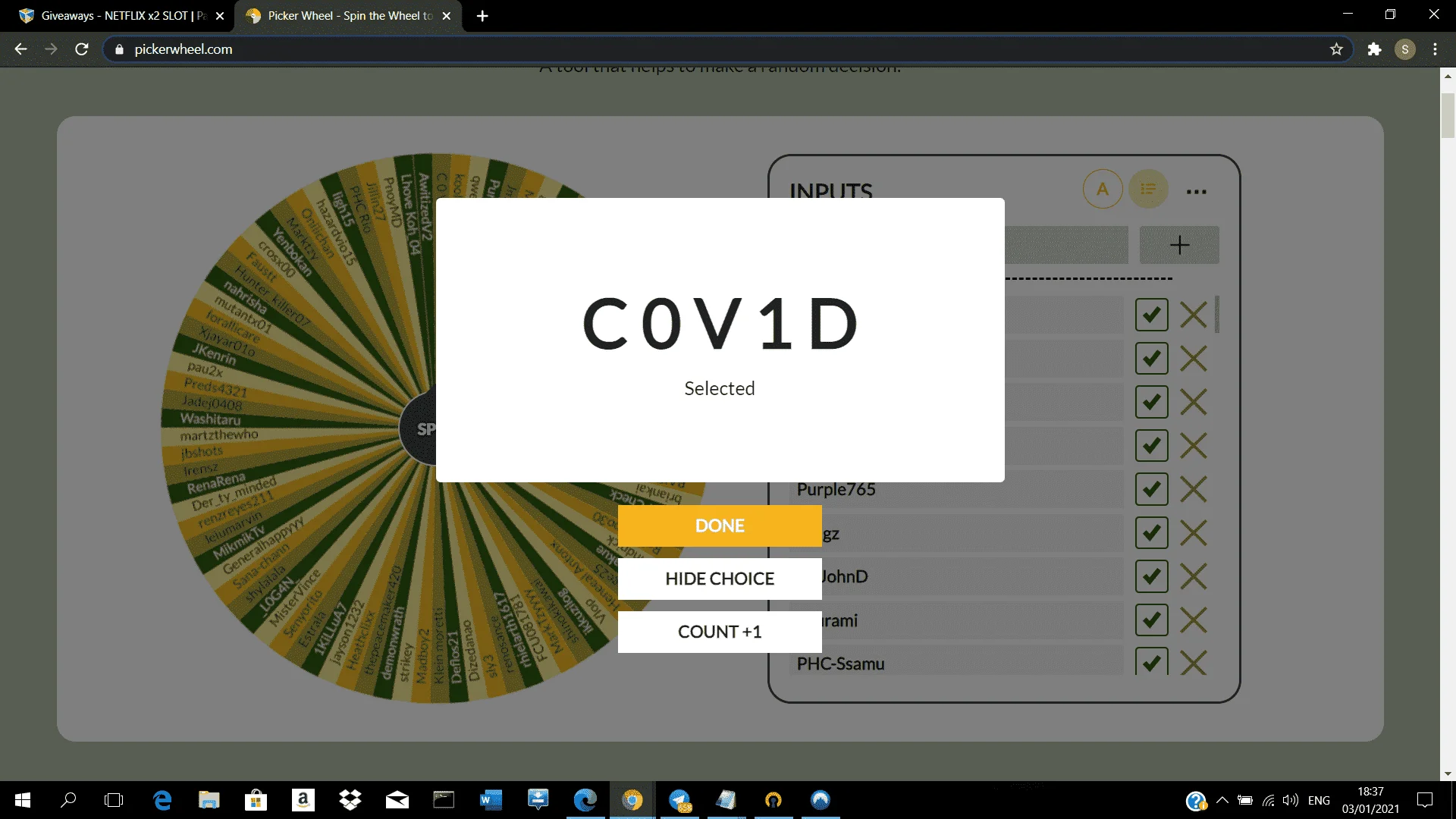The height and width of the screenshot is (819, 1456).
Task: Delete the rami row with its X icon
Action: 1194,620
